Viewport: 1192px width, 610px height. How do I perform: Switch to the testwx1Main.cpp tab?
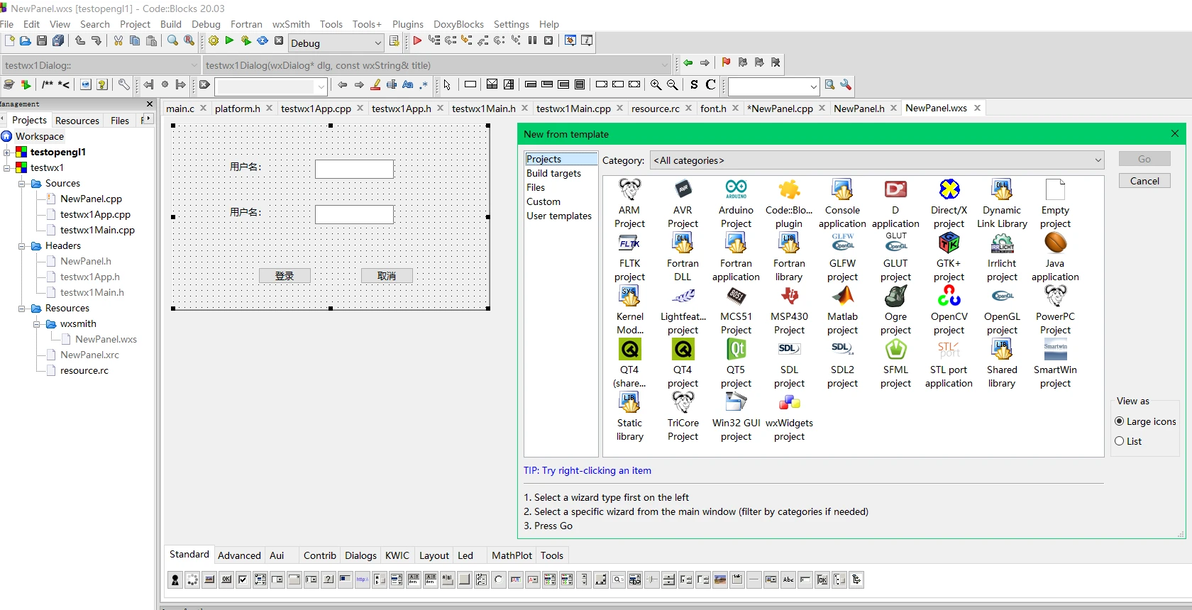pyautogui.click(x=572, y=109)
